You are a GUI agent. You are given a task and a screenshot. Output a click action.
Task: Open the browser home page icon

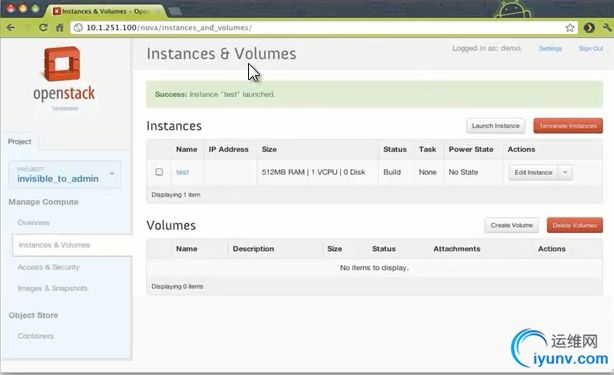[x=60, y=28]
